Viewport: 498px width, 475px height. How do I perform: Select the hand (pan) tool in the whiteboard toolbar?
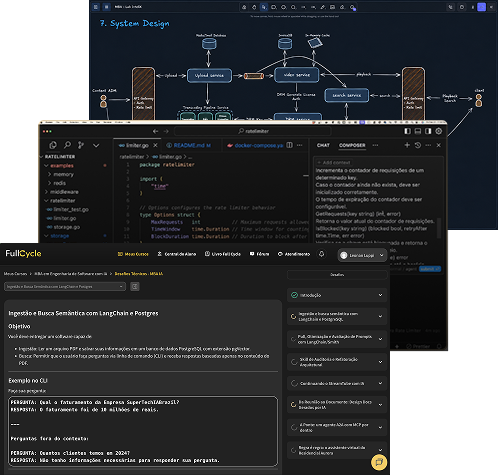click(x=254, y=7)
